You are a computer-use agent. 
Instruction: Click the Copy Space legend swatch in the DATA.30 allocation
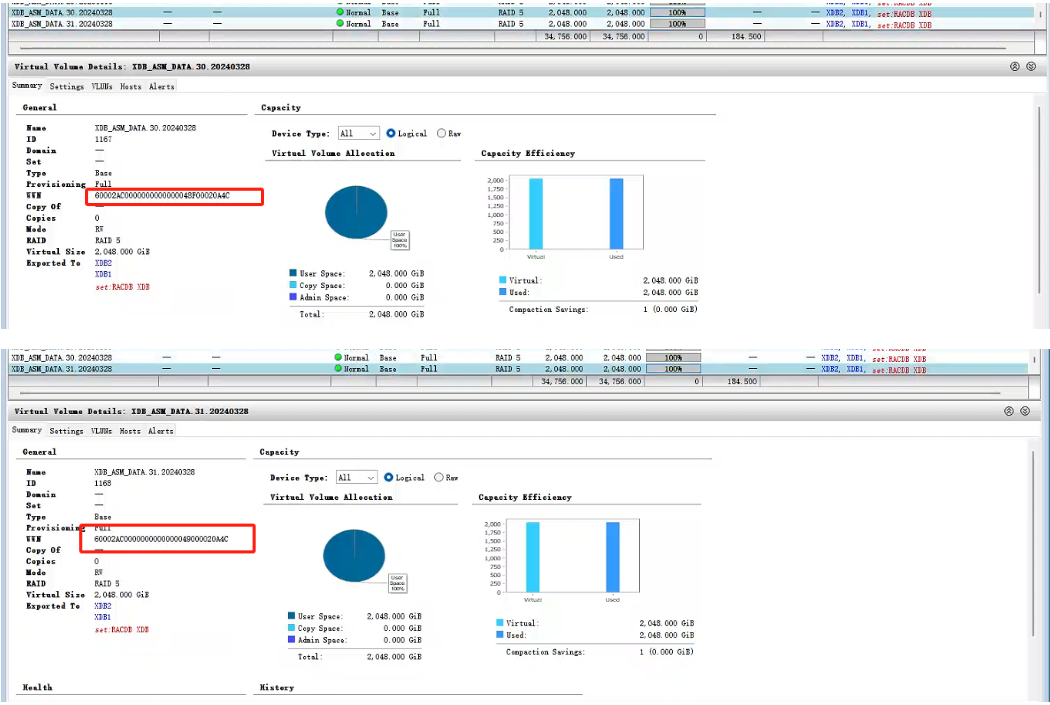click(293, 285)
